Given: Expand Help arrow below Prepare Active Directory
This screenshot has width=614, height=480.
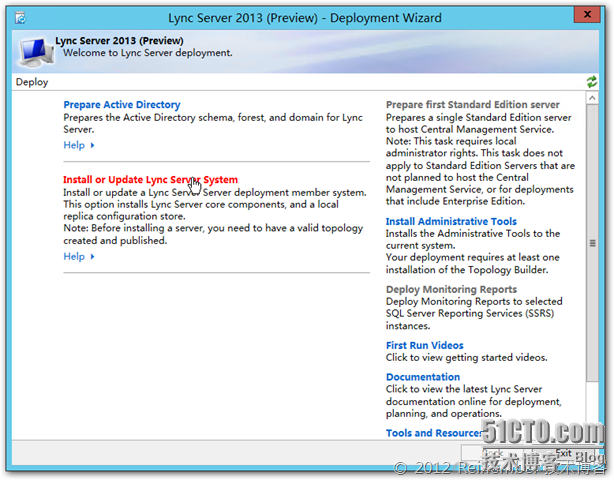Looking at the screenshot, I should [x=92, y=145].
